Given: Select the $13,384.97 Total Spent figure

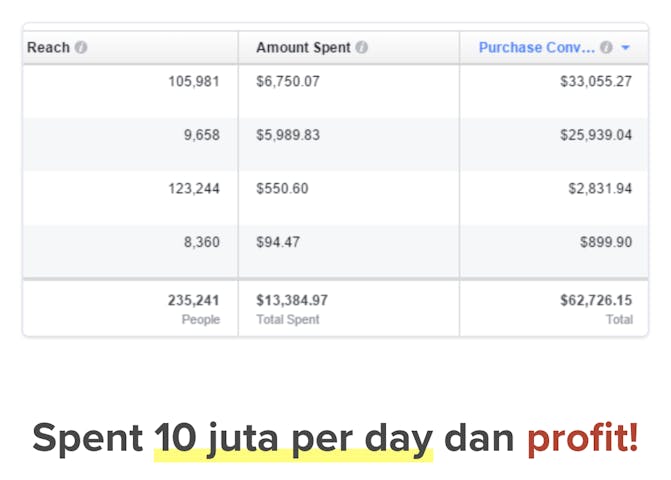Looking at the screenshot, I should 292,300.
